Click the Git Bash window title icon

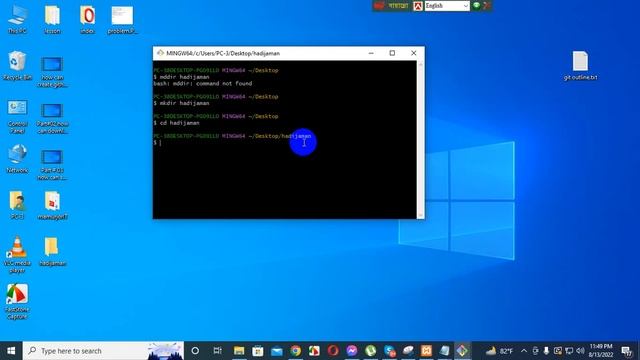160,53
